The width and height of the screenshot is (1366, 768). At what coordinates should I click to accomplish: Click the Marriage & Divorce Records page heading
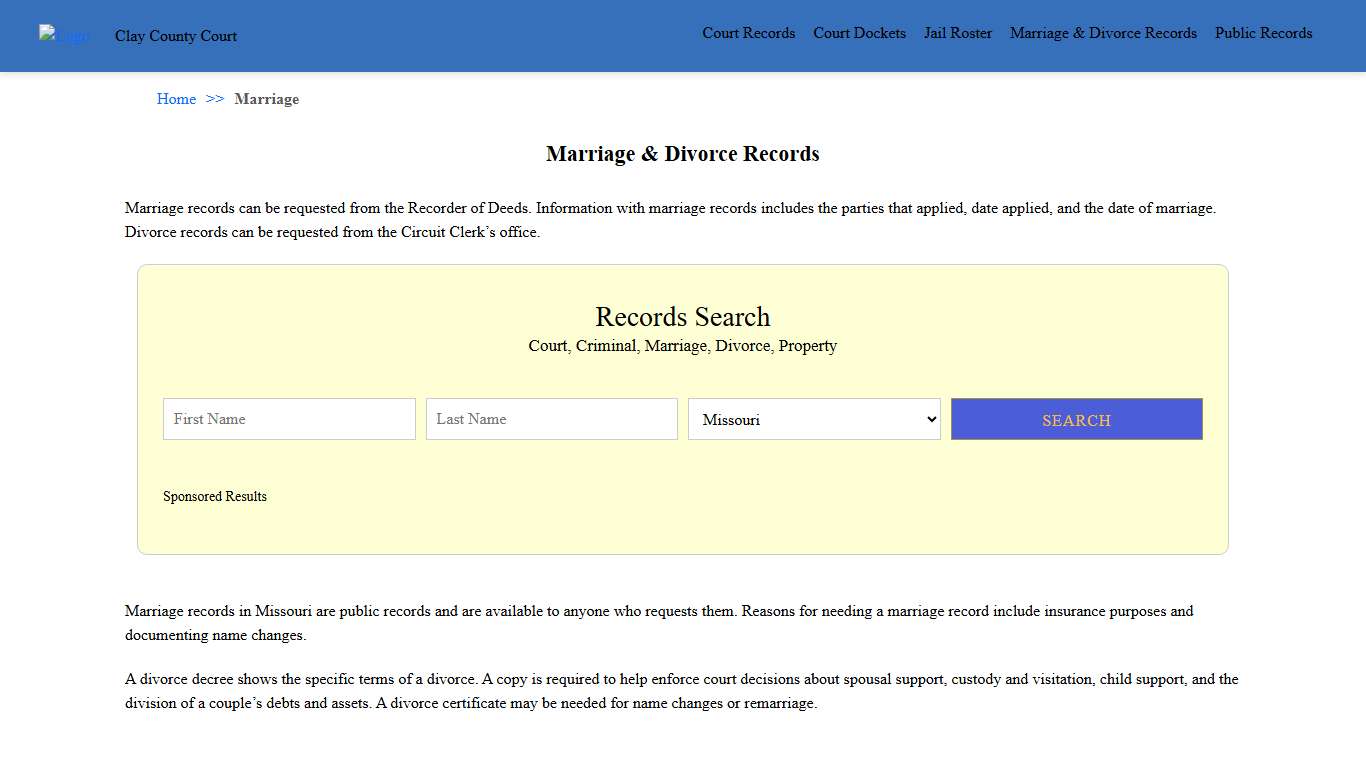pyautogui.click(x=682, y=153)
